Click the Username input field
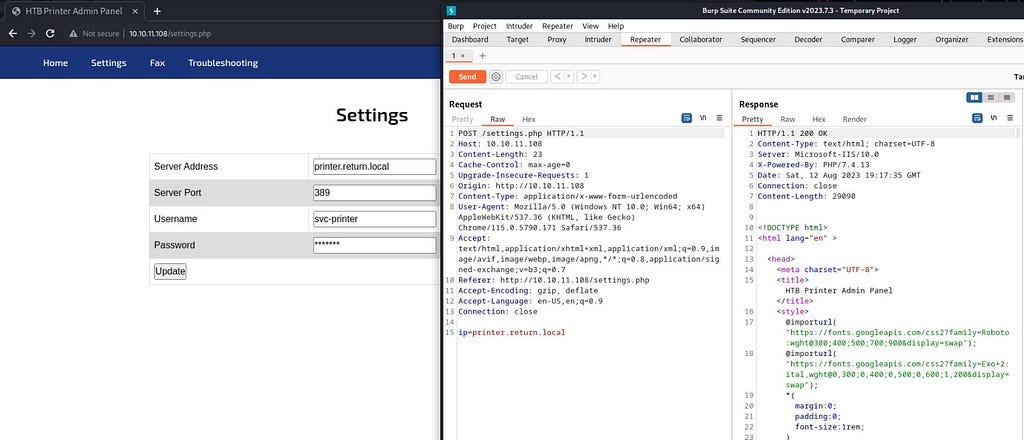 [374, 219]
